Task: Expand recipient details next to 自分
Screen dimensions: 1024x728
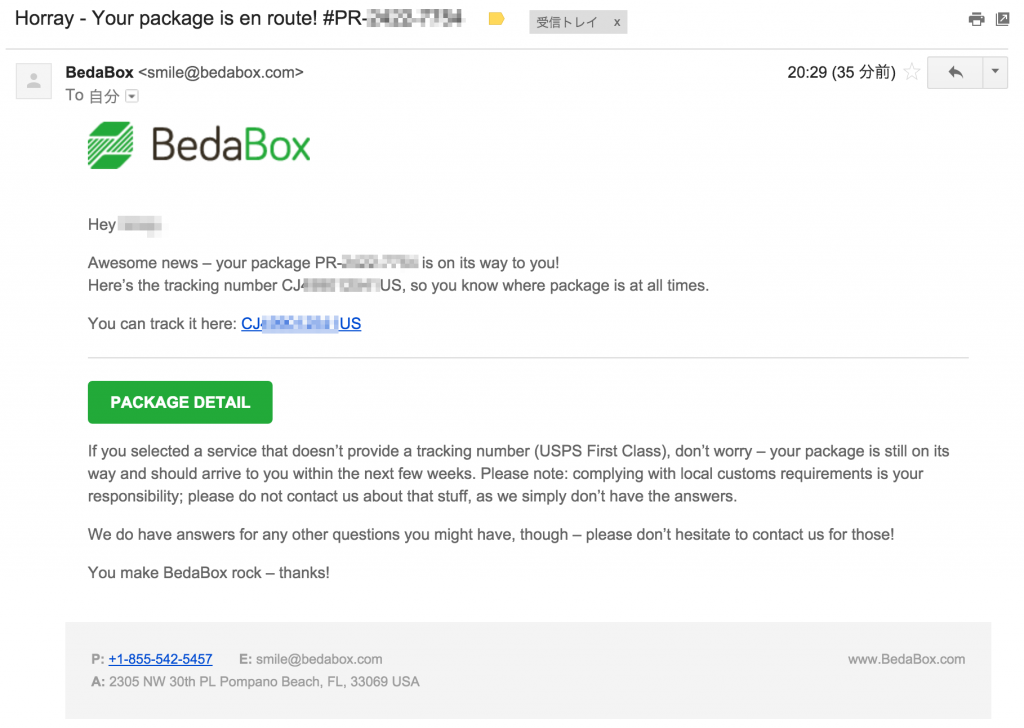Action: (131, 96)
